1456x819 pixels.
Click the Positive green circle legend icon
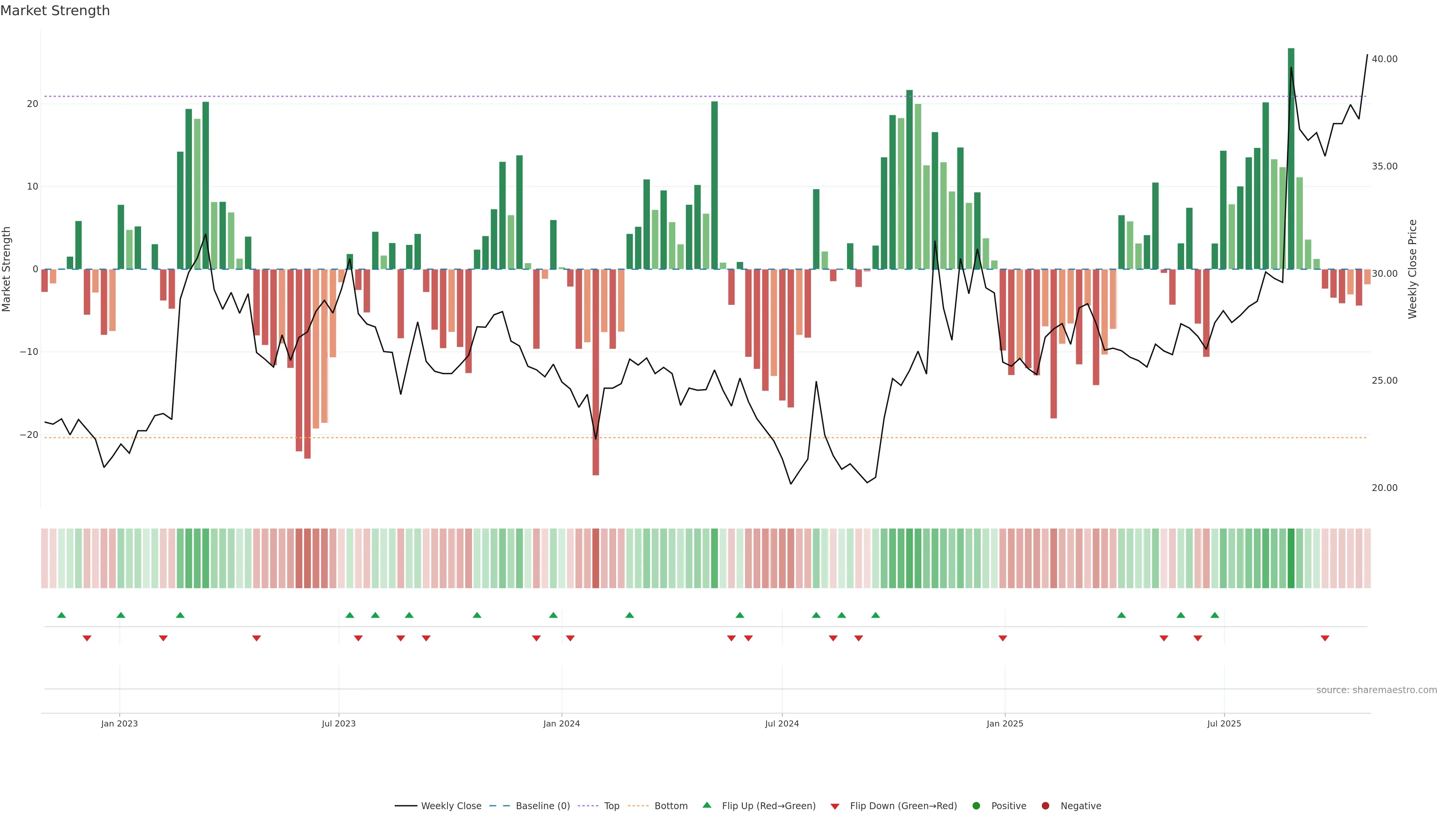(976, 806)
